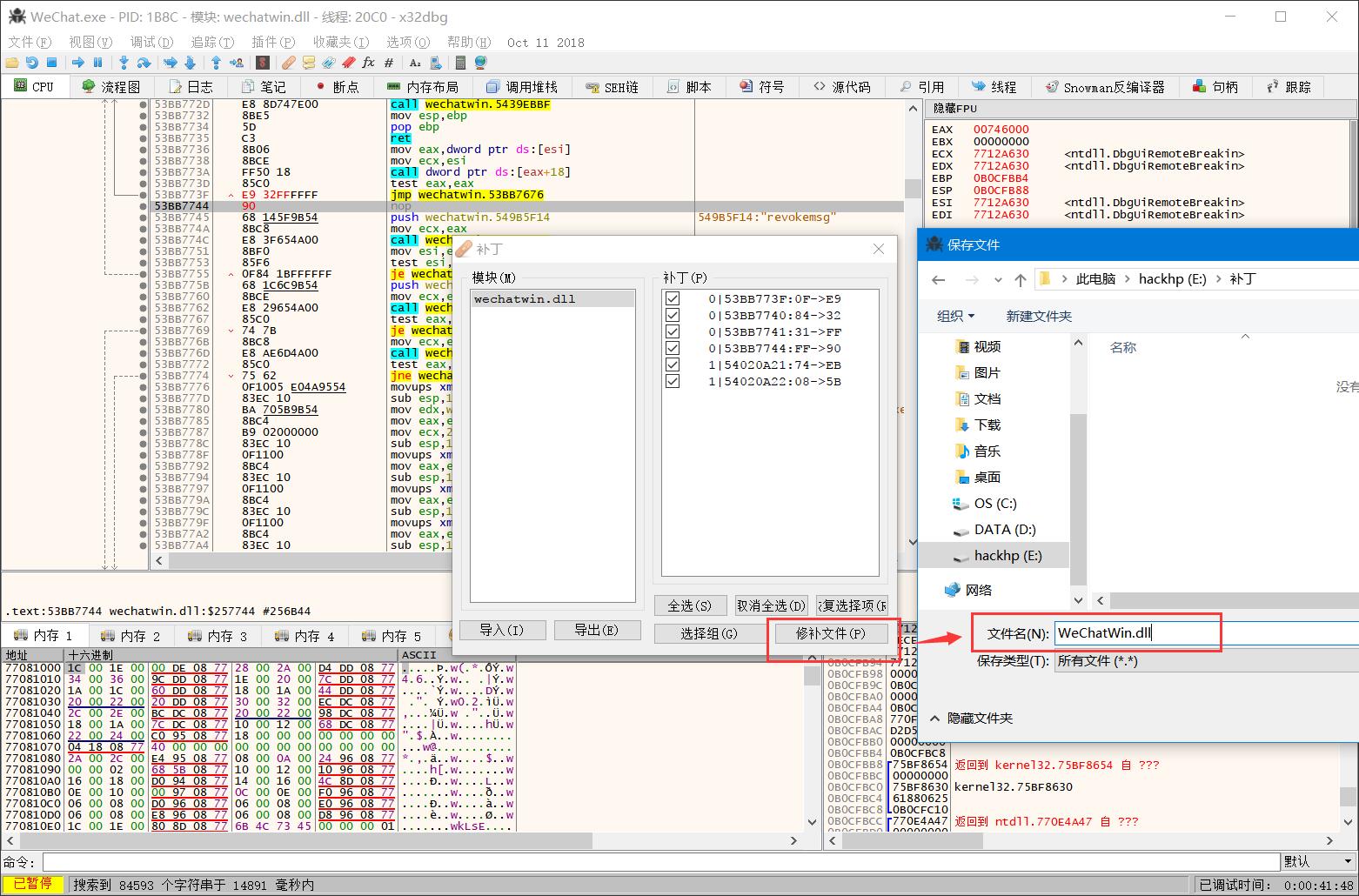The height and width of the screenshot is (896, 1359).
Task: Open the Scylla plugin toolbar icon
Action: [263, 63]
